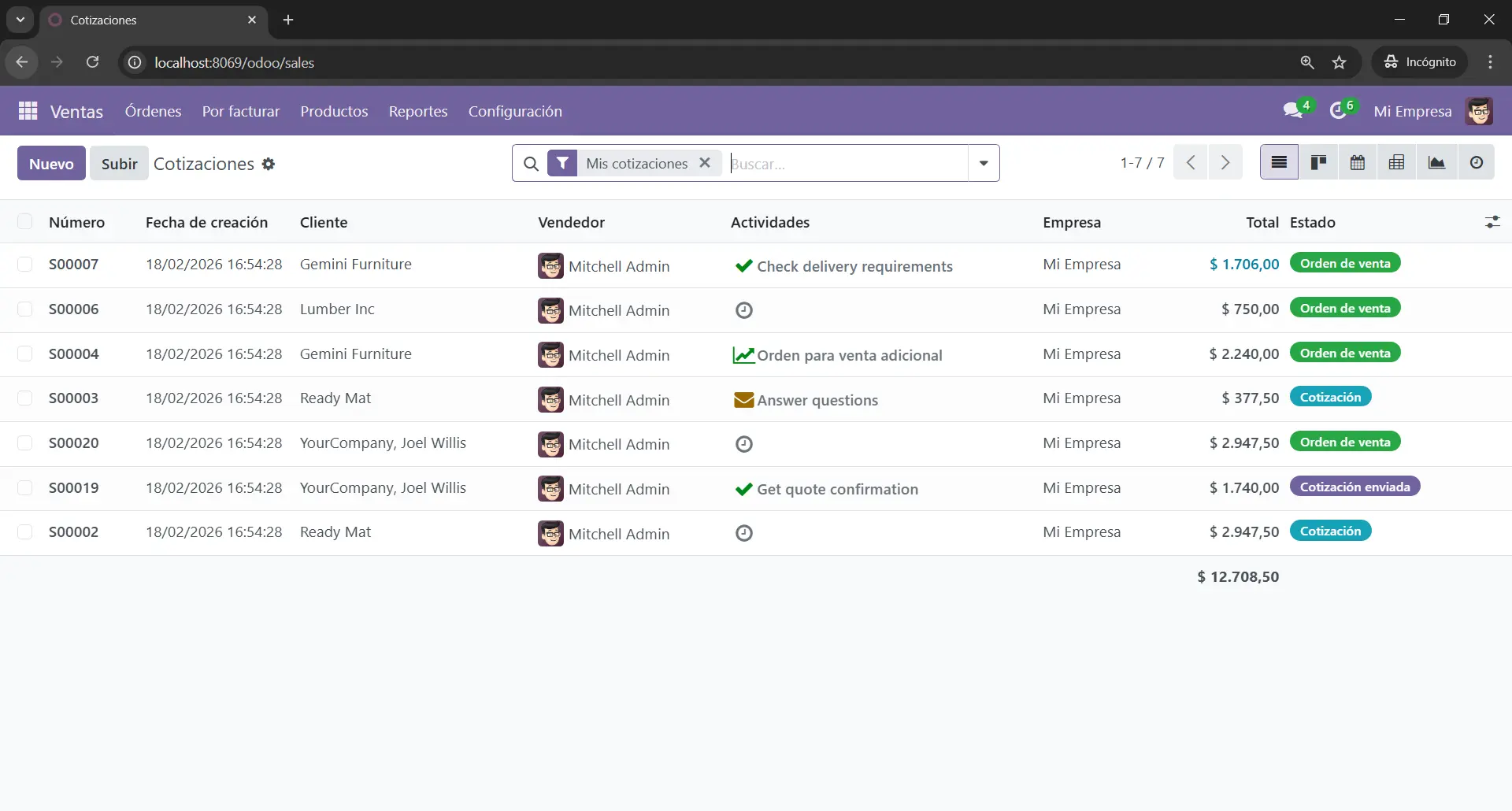
Task: Click the clock activity icon for S00006
Action: click(744, 310)
